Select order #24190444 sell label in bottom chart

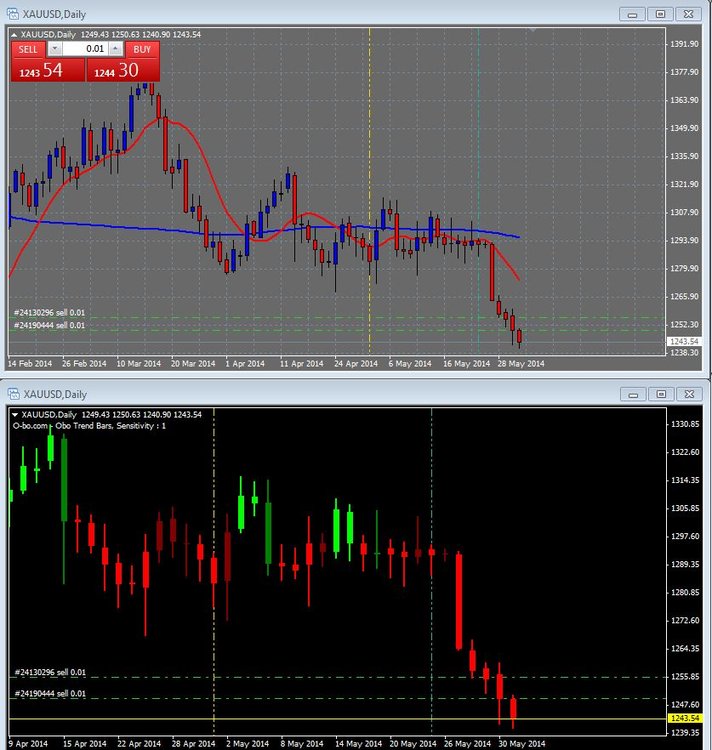coord(50,694)
